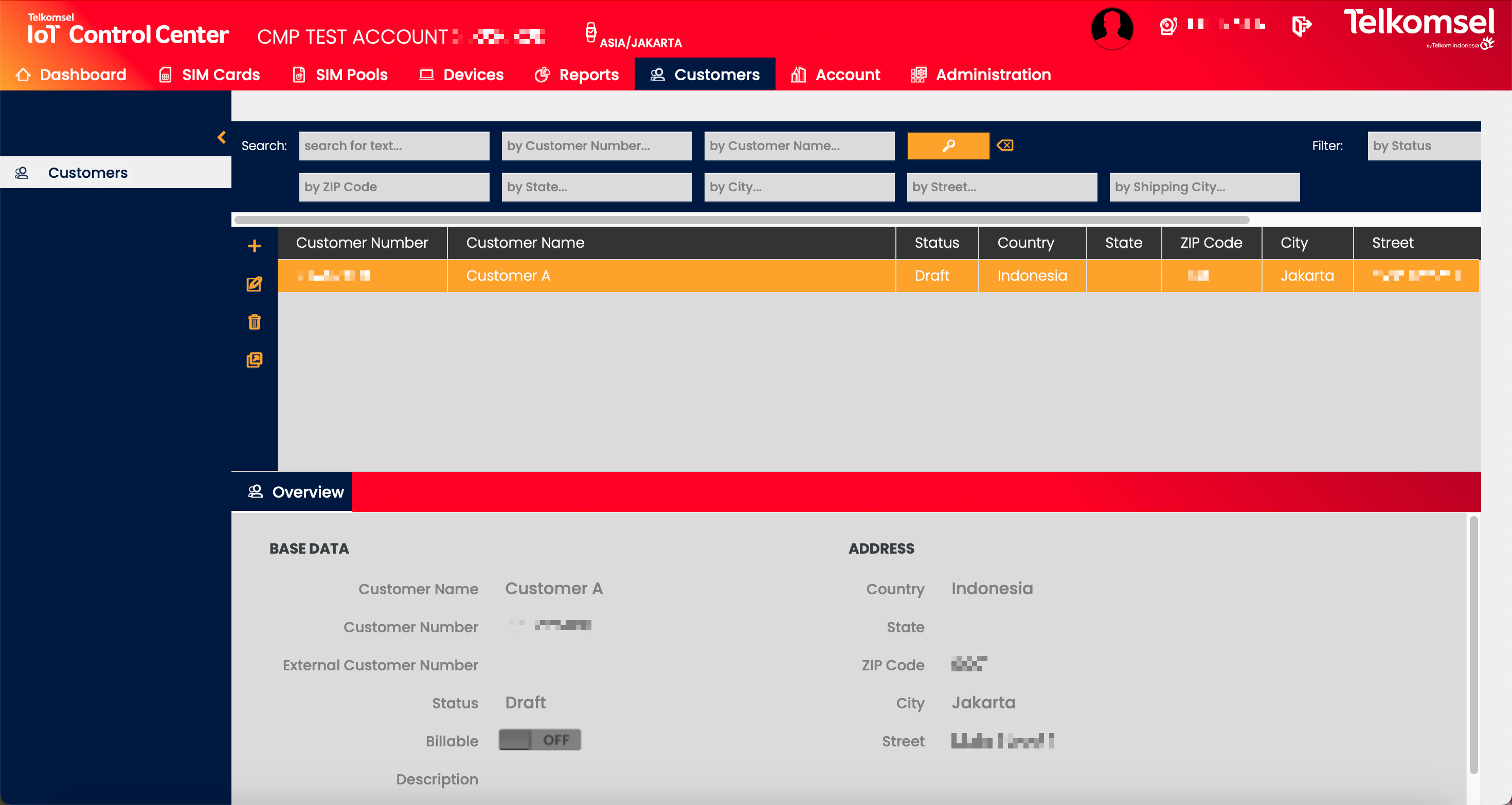Click the plus icon to add customer
1512x805 pixels.
pyautogui.click(x=254, y=246)
